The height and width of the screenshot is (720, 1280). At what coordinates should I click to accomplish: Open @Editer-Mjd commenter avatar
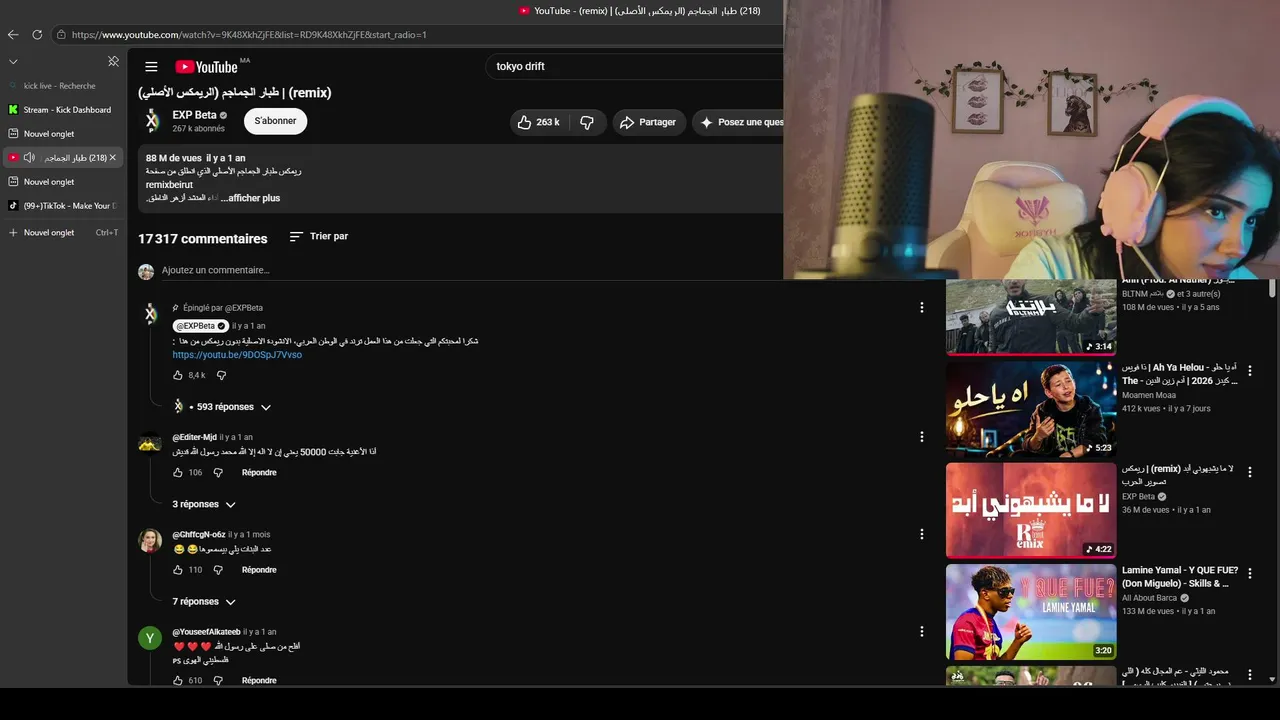click(x=150, y=443)
